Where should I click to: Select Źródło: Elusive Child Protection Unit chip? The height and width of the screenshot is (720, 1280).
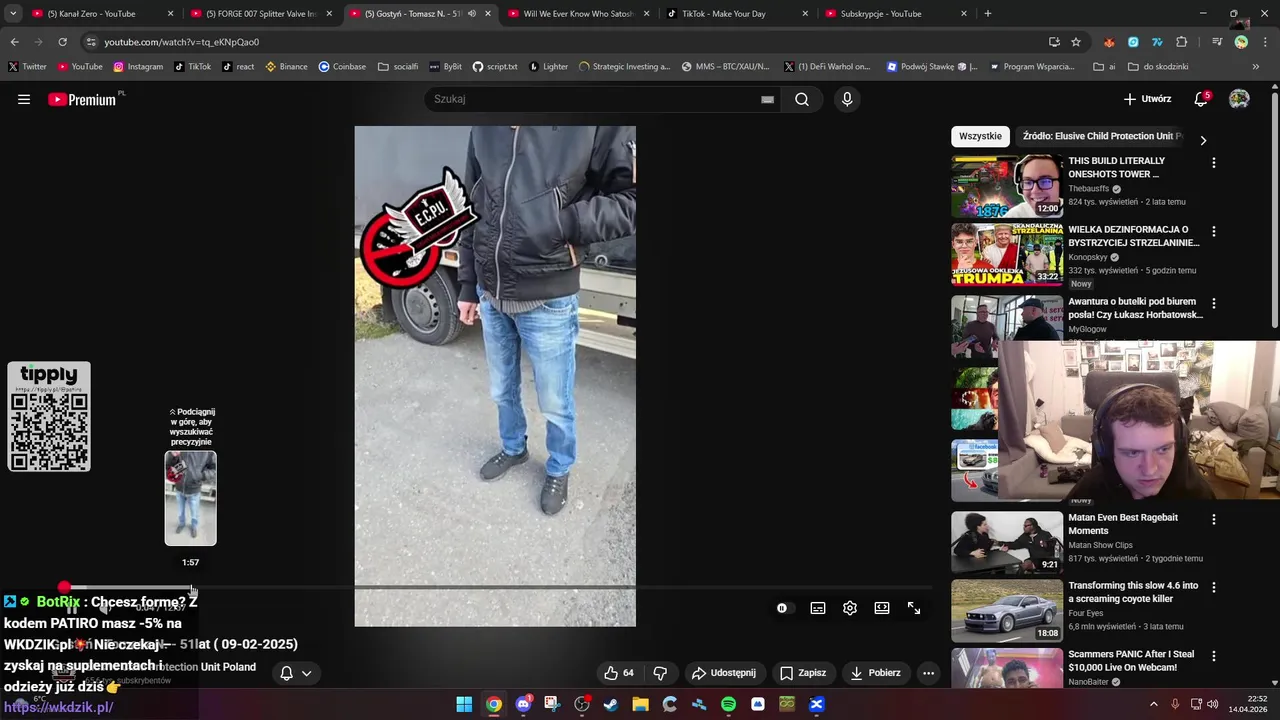click(1102, 136)
